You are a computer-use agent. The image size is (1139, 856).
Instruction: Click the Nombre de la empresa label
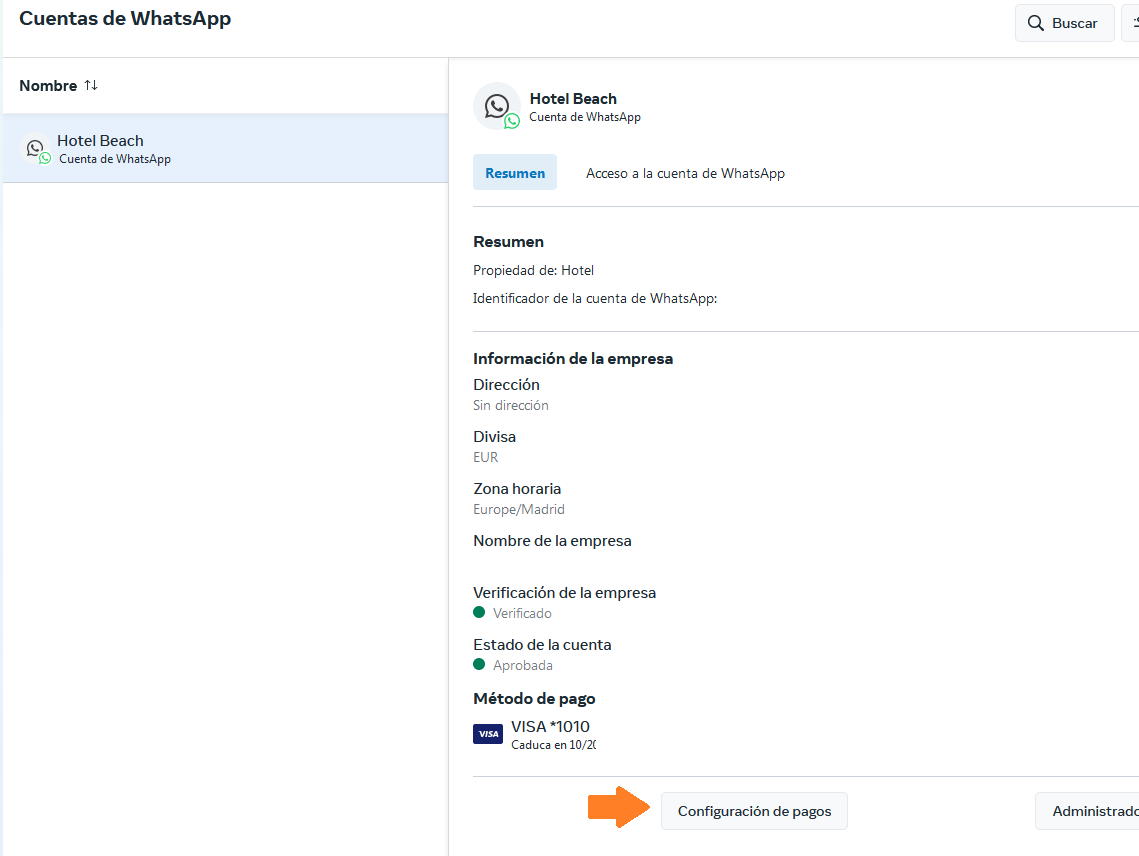(552, 541)
